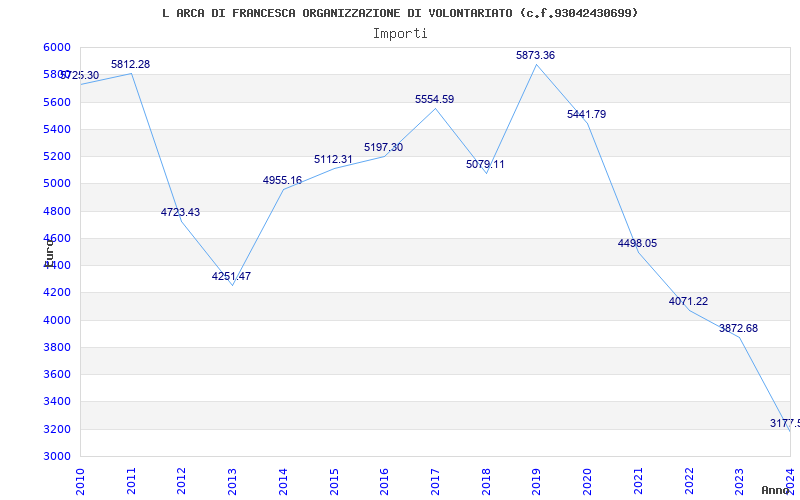Click the Importi subtitle
This screenshot has height=500, width=800.
tap(400, 34)
